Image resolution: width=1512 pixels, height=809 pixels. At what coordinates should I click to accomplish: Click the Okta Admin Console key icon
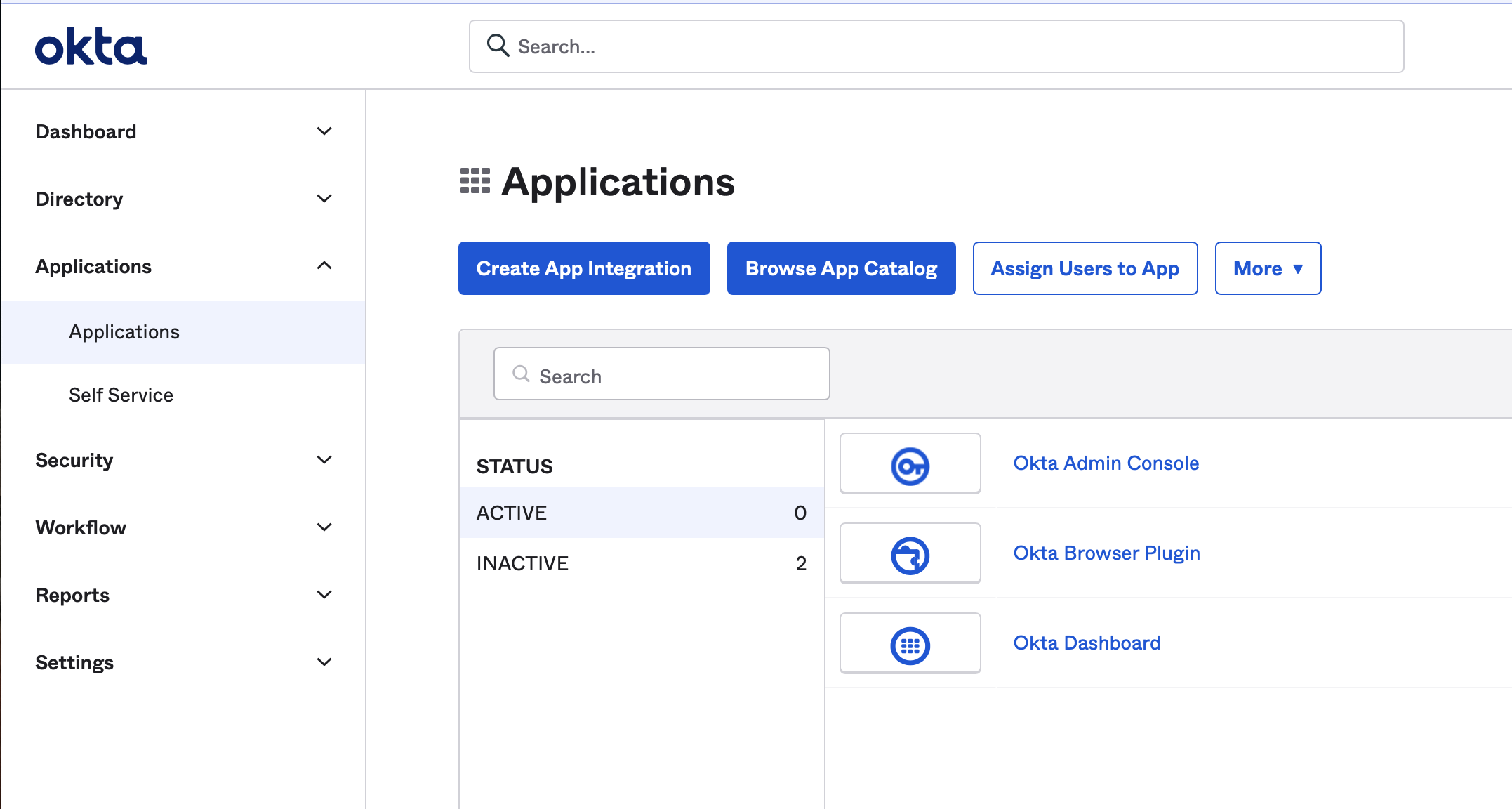click(910, 466)
